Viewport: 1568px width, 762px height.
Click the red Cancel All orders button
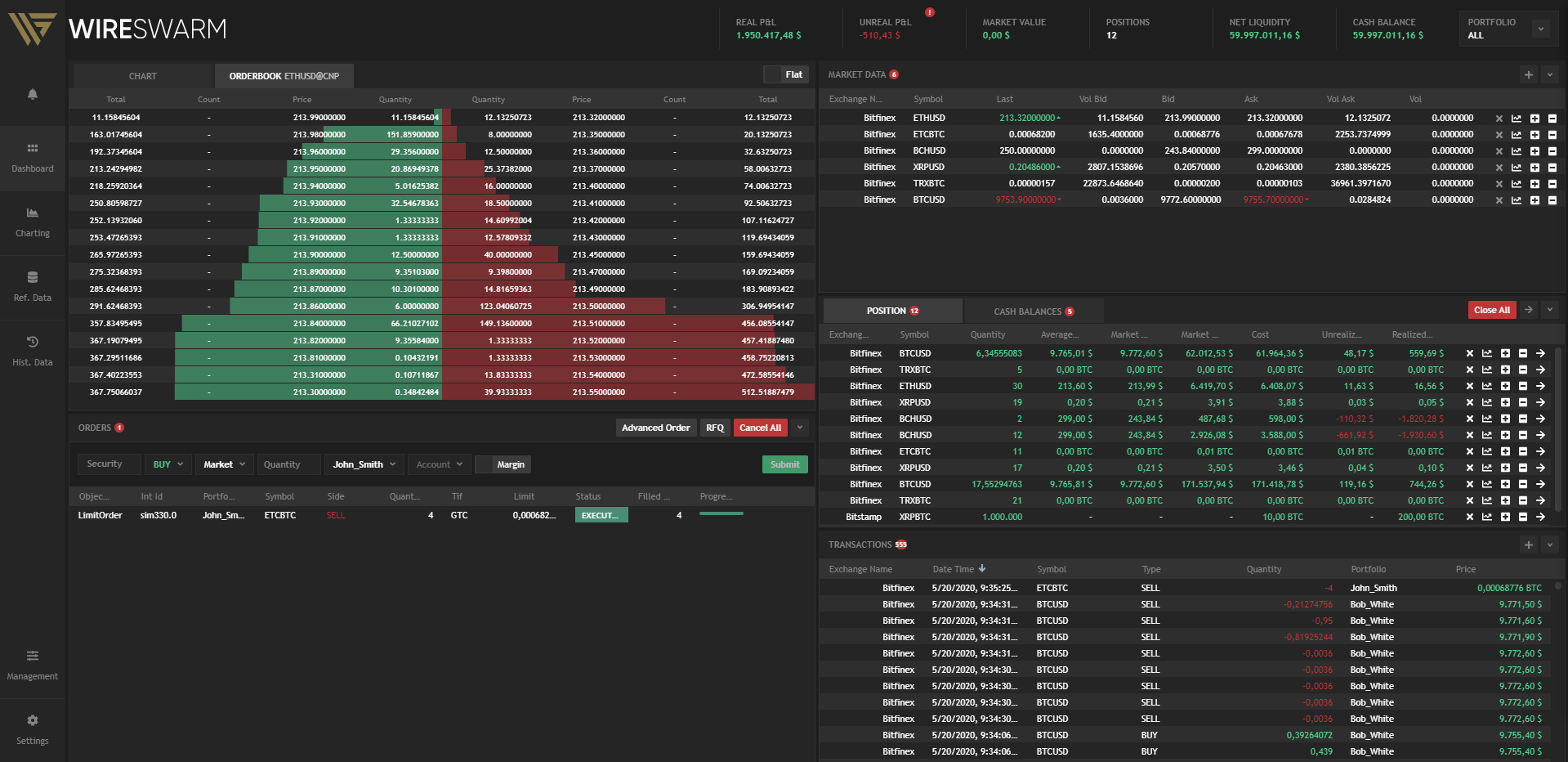[761, 428]
